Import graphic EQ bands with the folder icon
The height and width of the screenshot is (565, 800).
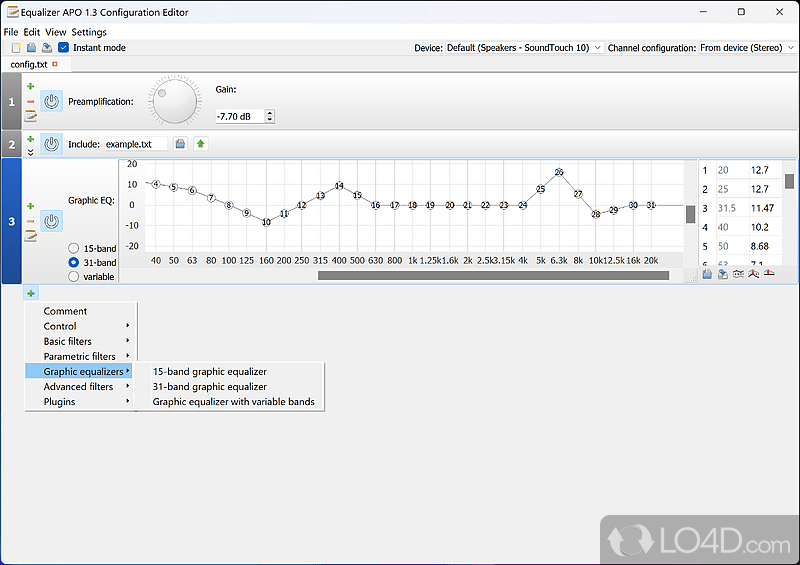(707, 274)
